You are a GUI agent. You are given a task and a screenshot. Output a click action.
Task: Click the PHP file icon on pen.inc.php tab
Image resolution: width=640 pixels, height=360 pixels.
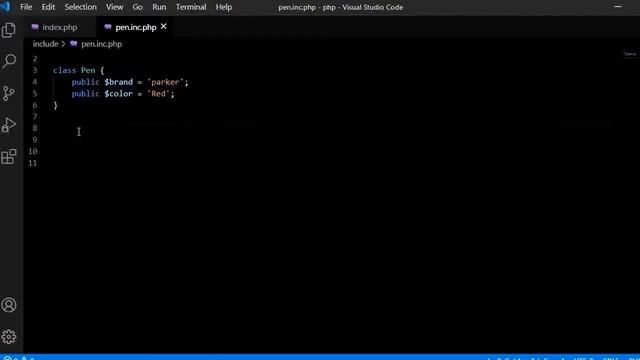(108, 27)
